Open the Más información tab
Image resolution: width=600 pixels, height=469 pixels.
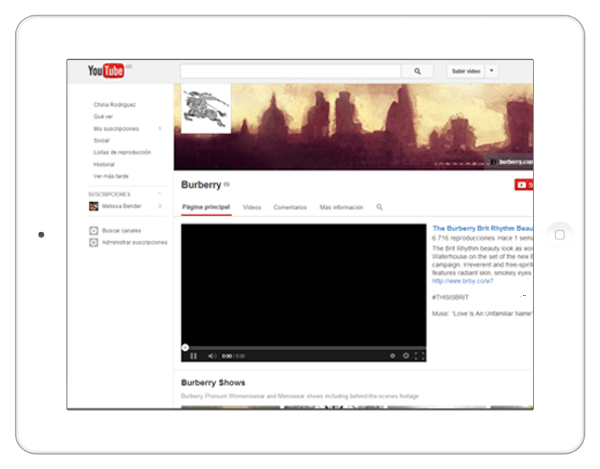(x=341, y=207)
